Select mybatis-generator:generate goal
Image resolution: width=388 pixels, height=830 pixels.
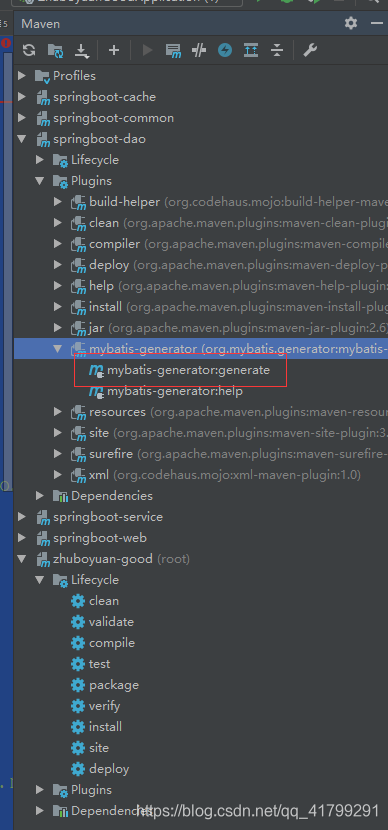tap(188, 370)
